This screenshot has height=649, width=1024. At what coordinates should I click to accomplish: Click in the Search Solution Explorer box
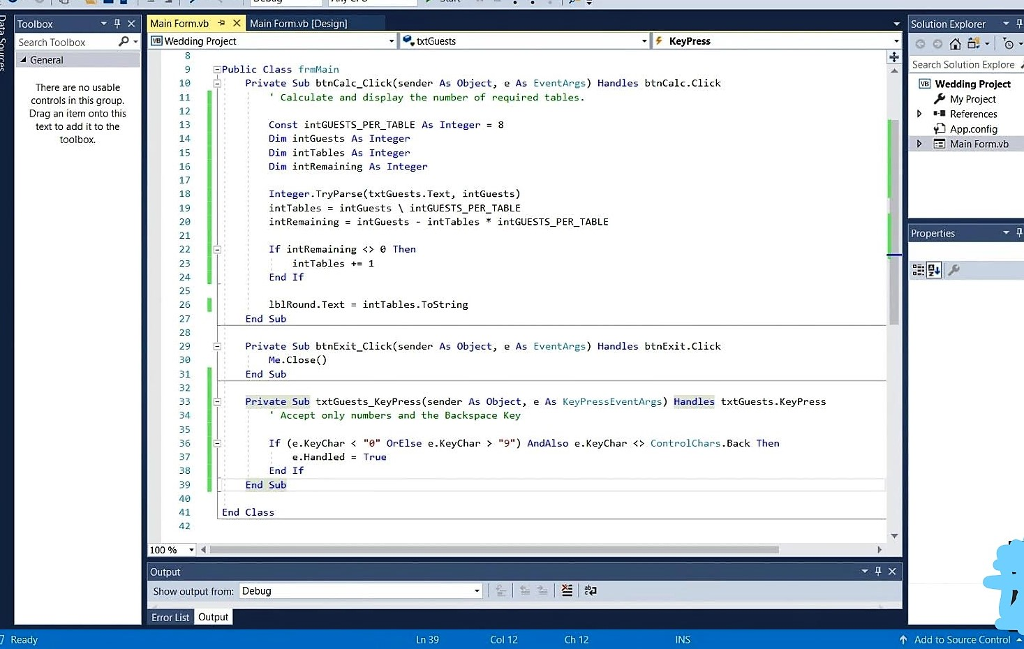coord(963,64)
